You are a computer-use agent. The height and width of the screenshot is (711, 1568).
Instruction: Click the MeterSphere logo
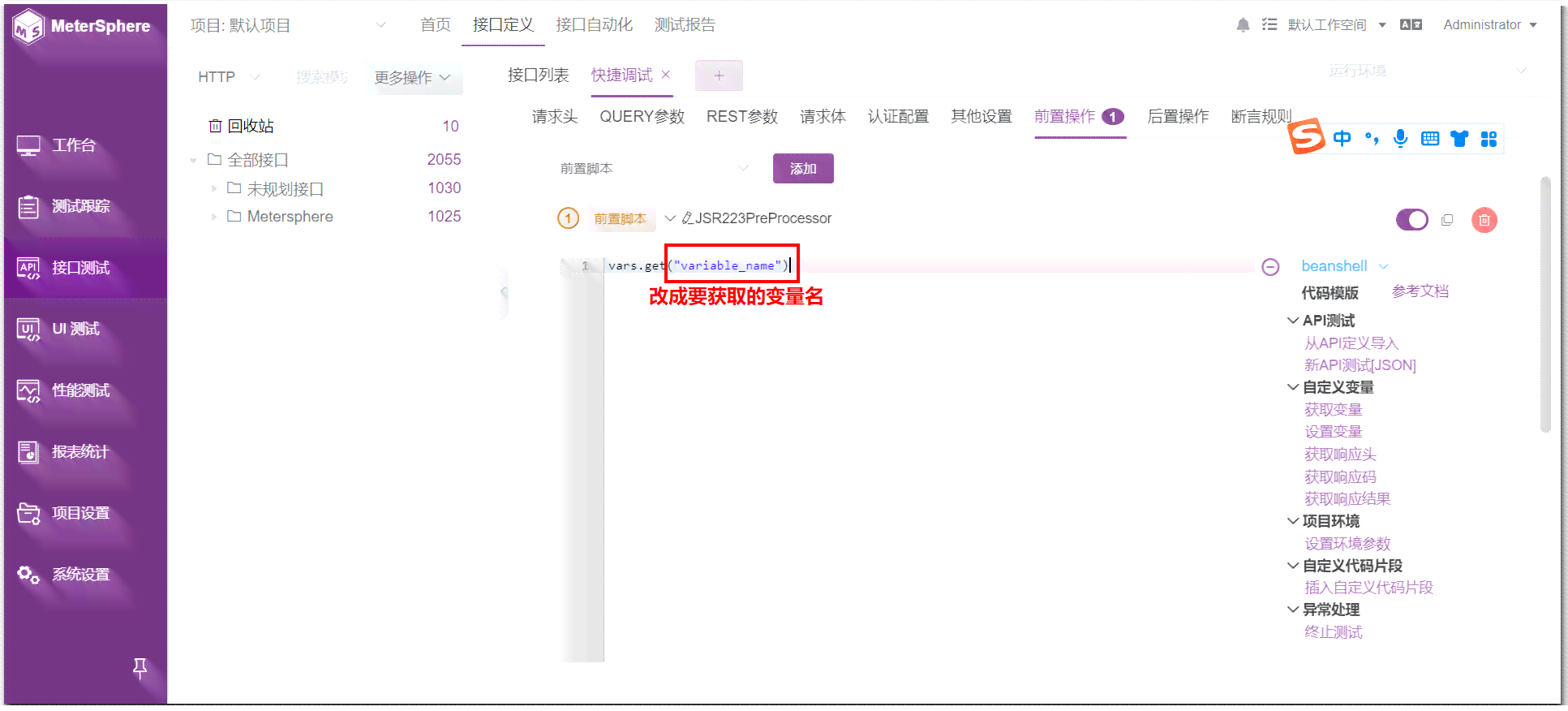coord(81,27)
